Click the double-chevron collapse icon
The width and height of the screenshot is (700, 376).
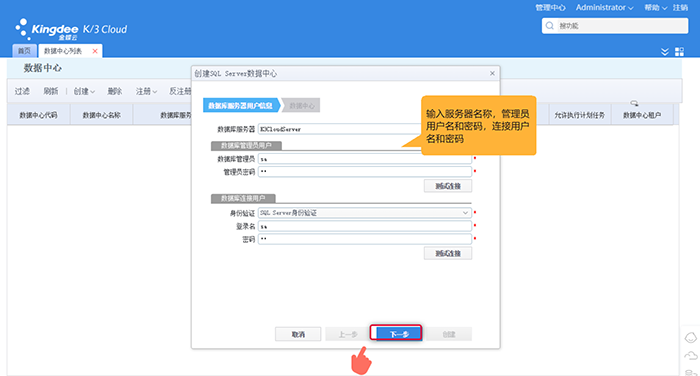click(665, 52)
